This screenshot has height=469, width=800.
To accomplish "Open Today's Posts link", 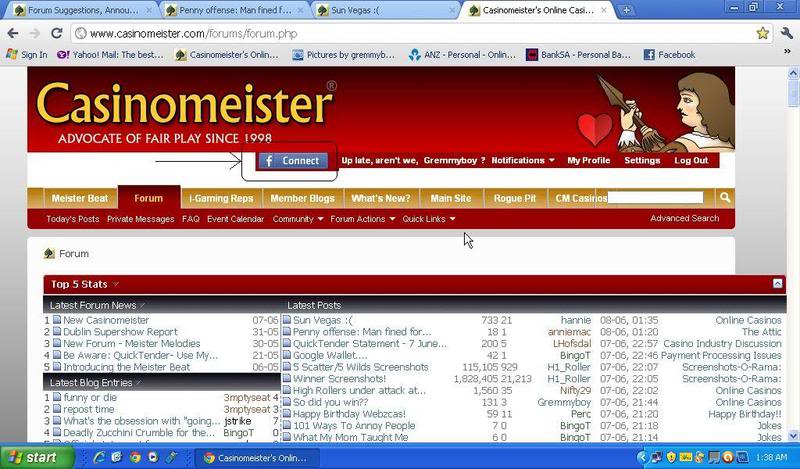I will [x=72, y=219].
